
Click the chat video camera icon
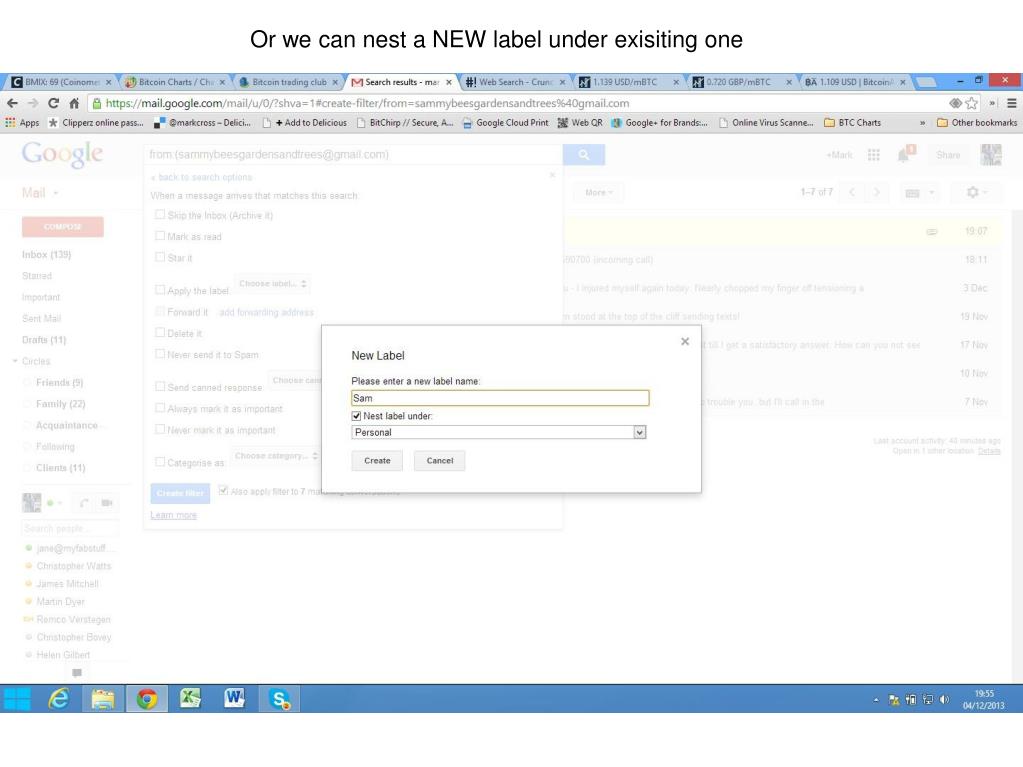tap(107, 503)
